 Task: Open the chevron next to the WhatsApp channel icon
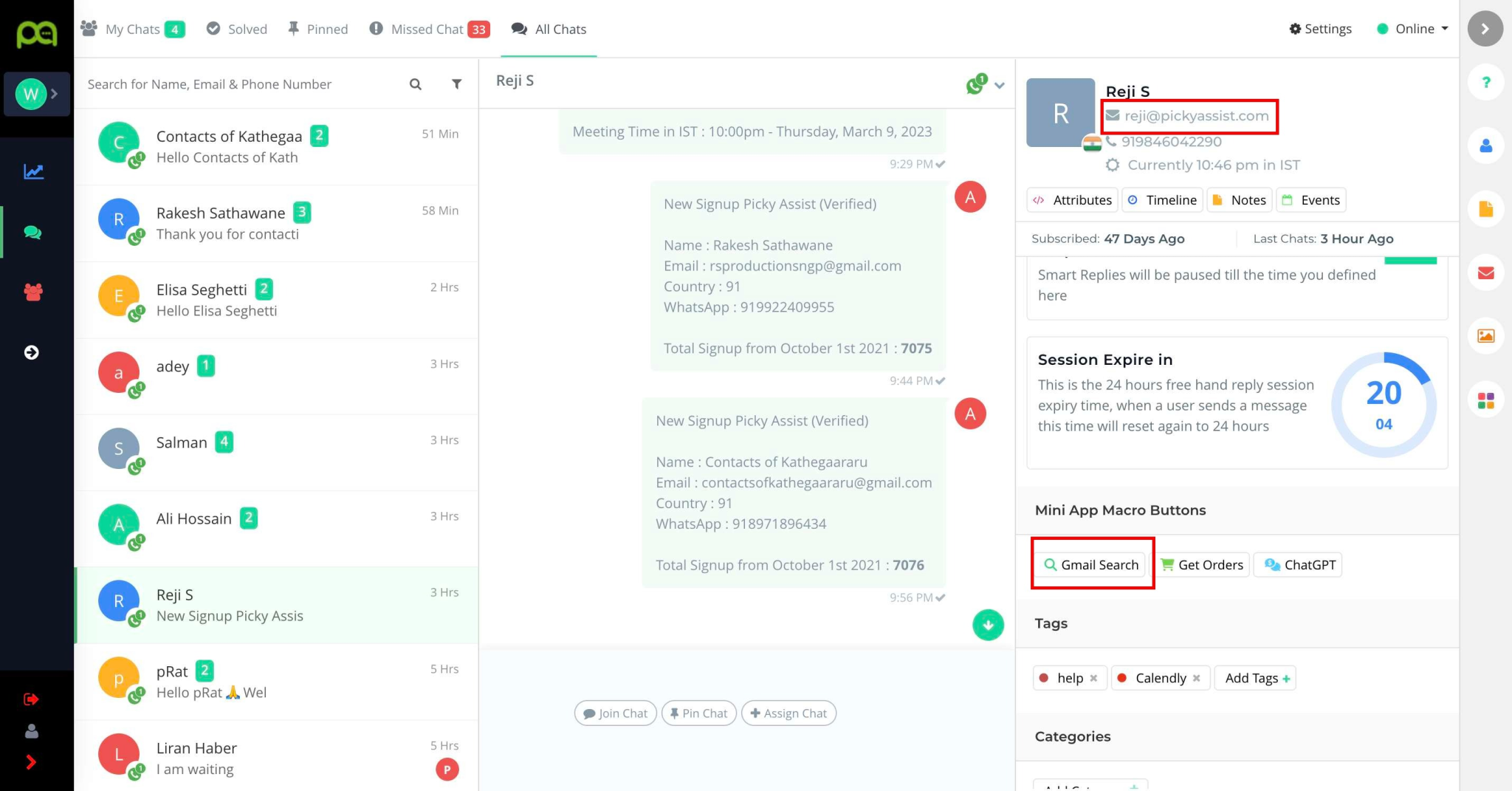1000,85
